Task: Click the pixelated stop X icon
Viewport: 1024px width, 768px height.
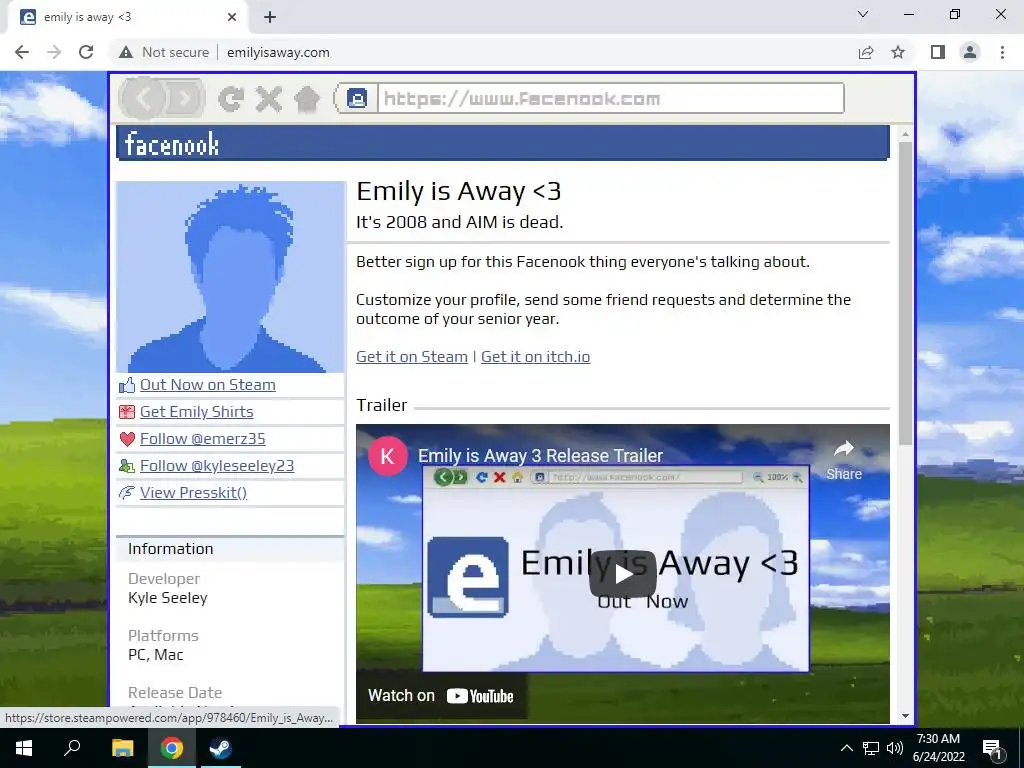Action: [x=268, y=99]
